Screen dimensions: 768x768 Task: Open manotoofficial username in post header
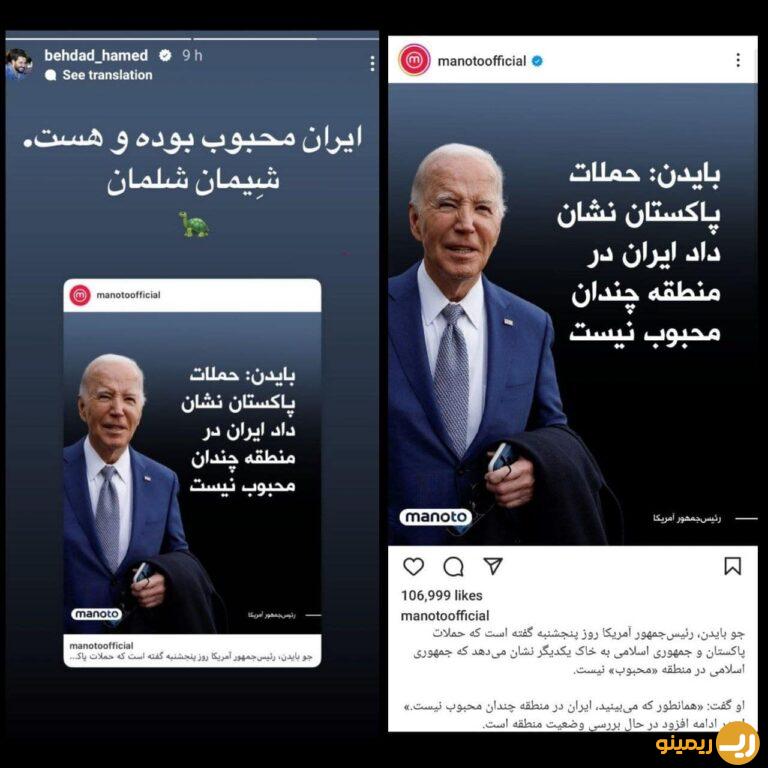[481, 61]
